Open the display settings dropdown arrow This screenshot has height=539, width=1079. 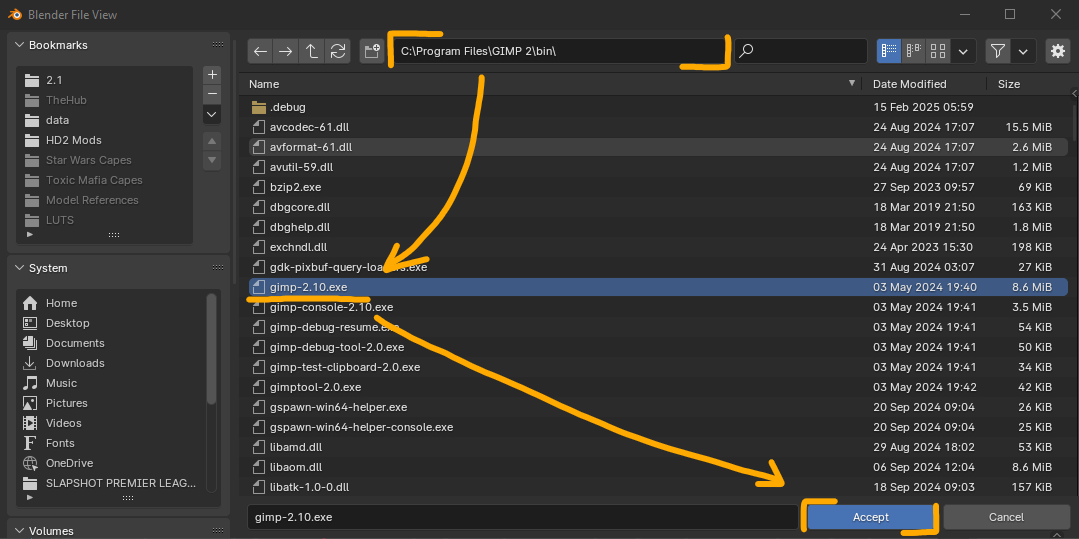(964, 51)
